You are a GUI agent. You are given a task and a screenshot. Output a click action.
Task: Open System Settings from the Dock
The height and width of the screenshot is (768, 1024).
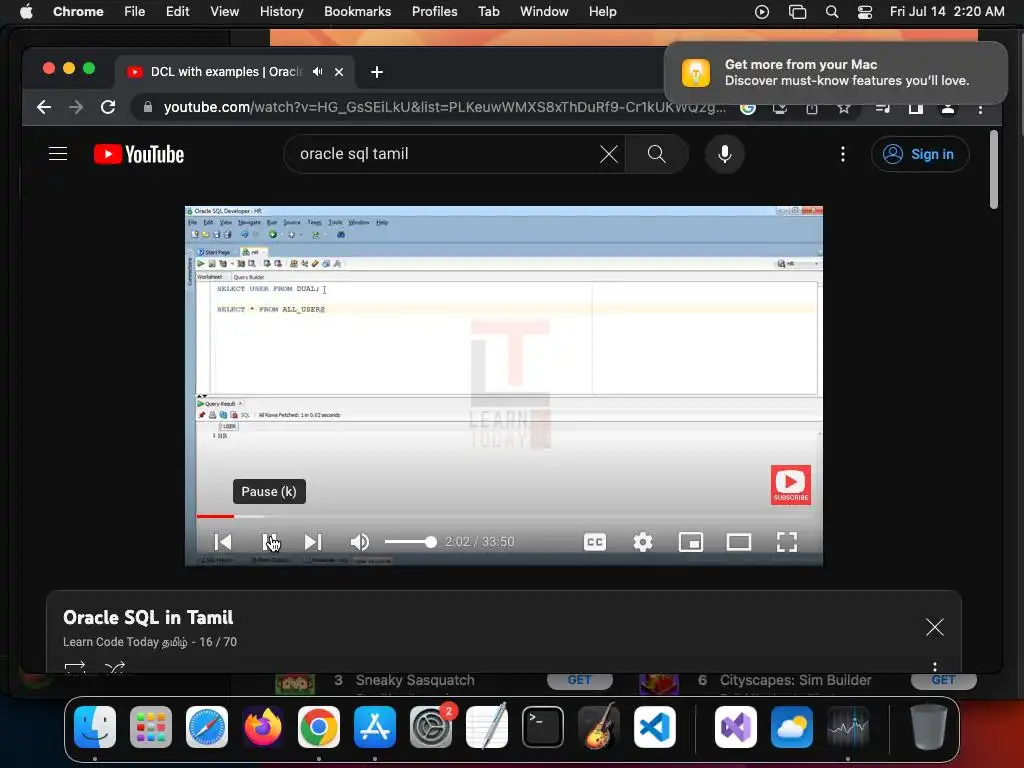pos(431,727)
